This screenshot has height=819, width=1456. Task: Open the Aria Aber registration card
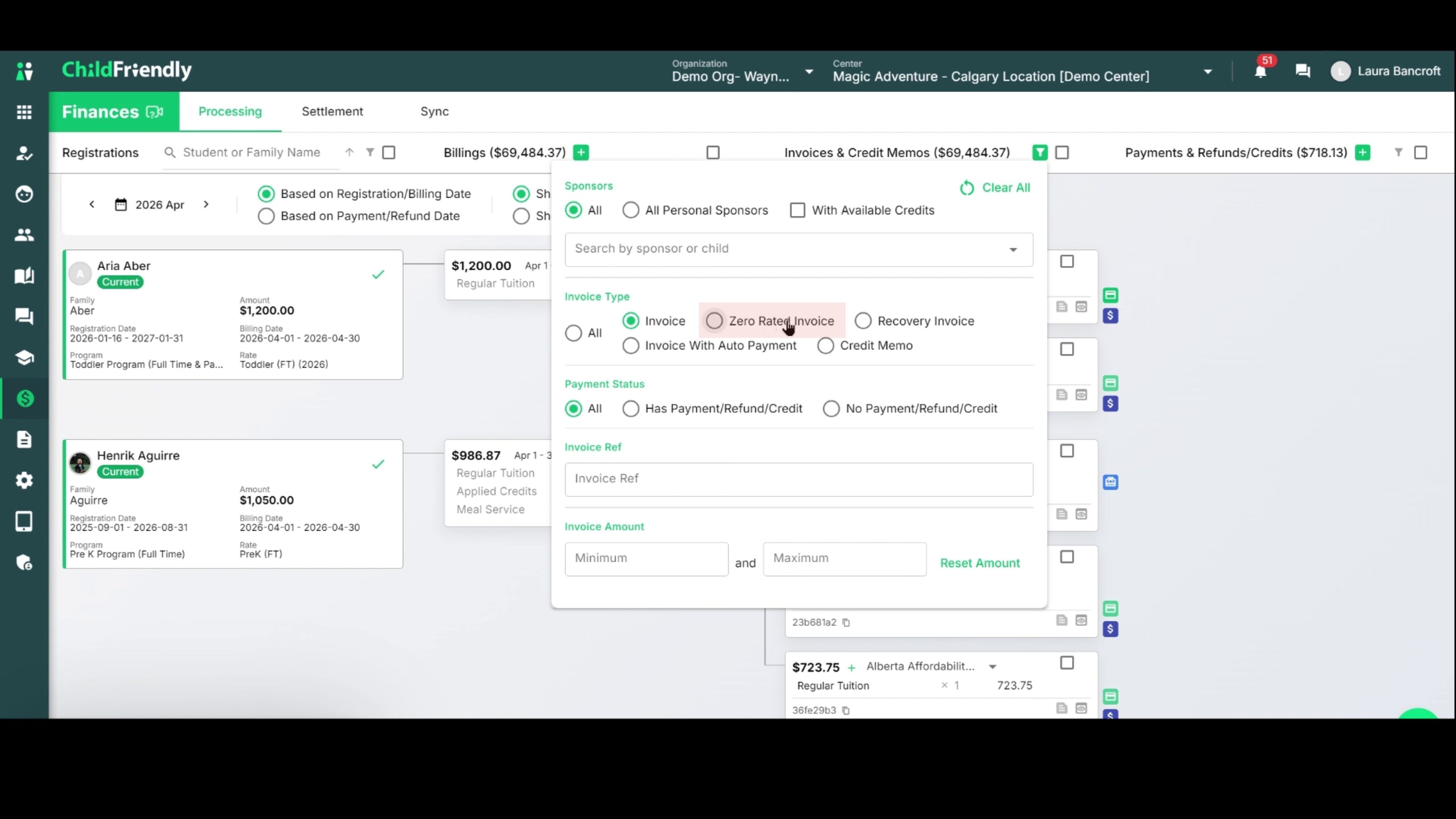tap(233, 315)
